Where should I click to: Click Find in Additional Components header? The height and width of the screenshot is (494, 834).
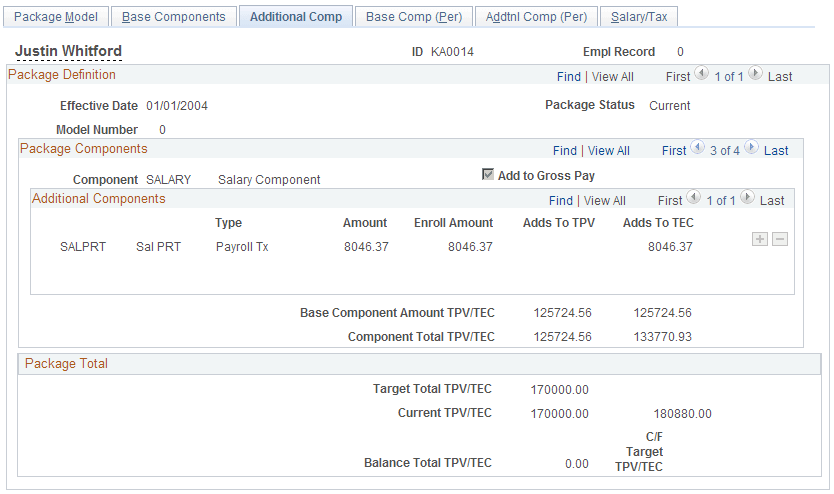[x=561, y=200]
